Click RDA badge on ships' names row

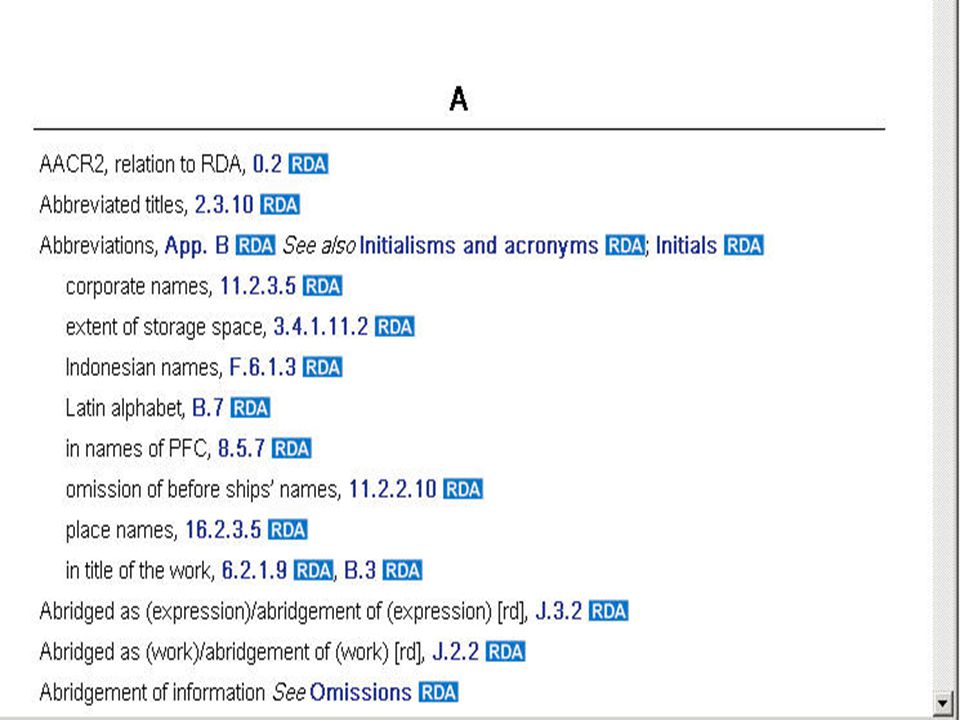tap(463, 489)
